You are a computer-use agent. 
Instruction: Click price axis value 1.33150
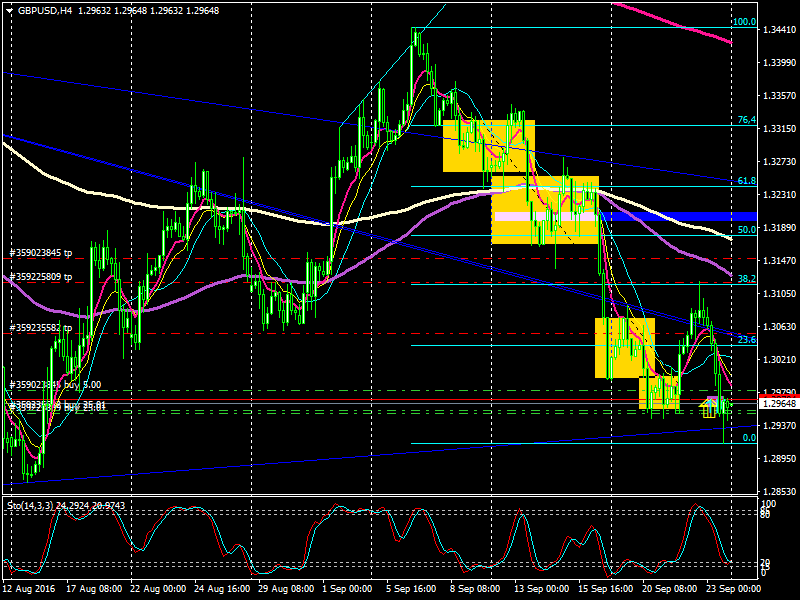click(x=779, y=129)
